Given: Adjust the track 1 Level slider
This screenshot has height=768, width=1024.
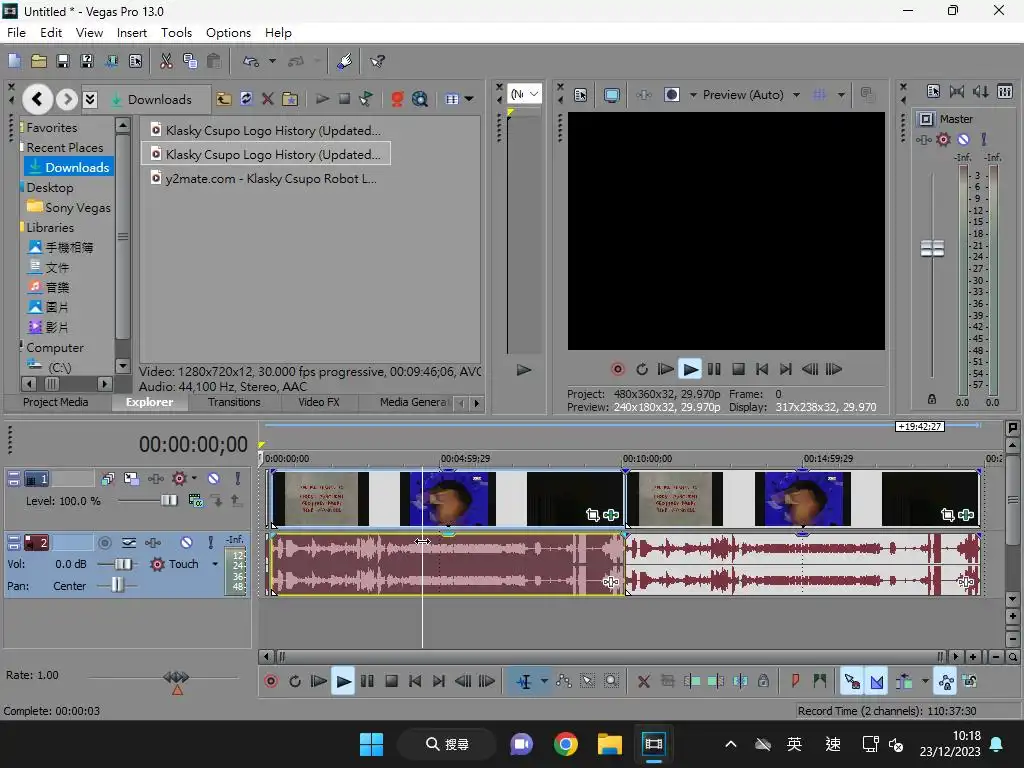Looking at the screenshot, I should (x=168, y=501).
